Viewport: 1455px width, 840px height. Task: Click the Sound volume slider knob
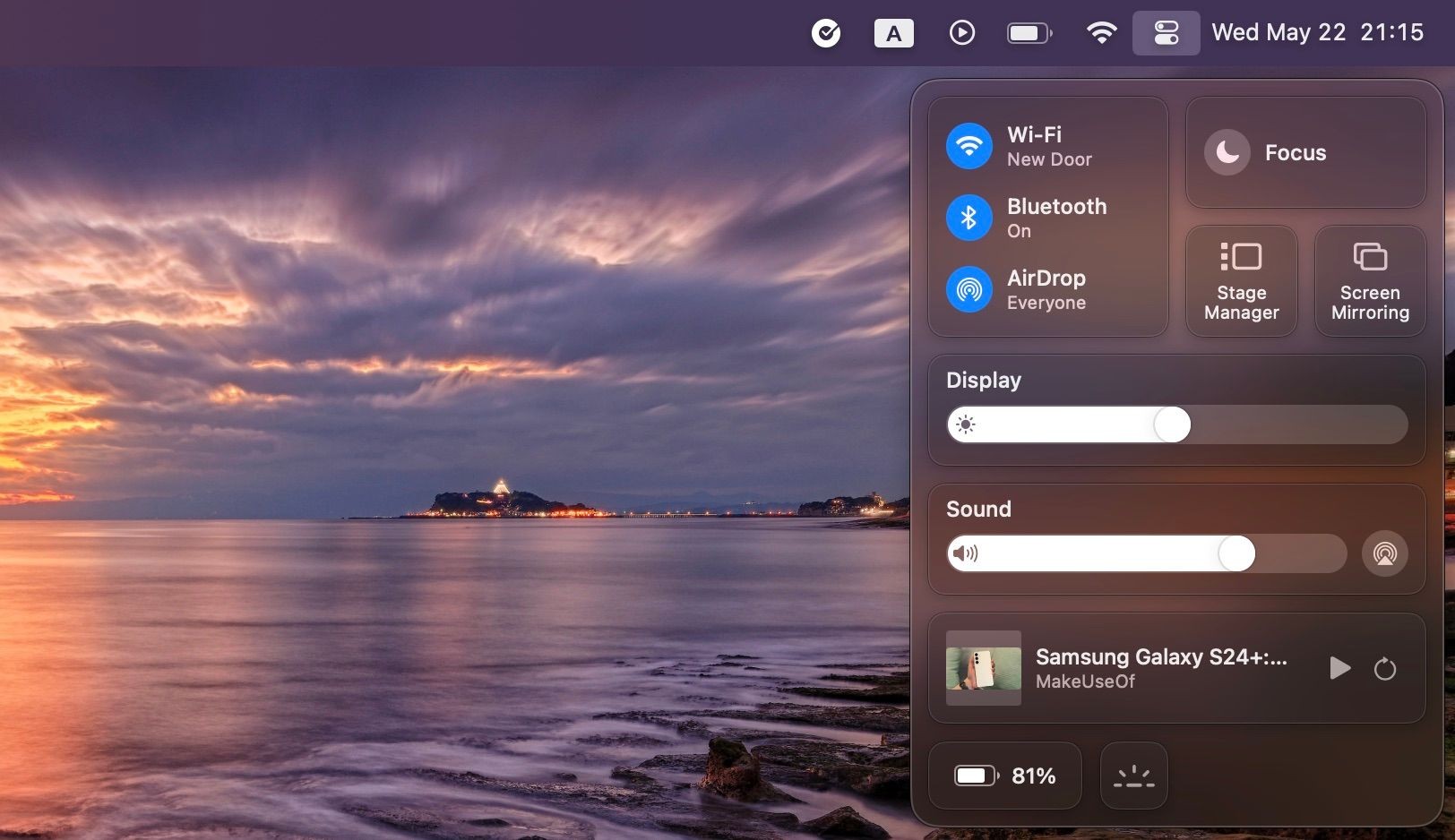click(1236, 553)
